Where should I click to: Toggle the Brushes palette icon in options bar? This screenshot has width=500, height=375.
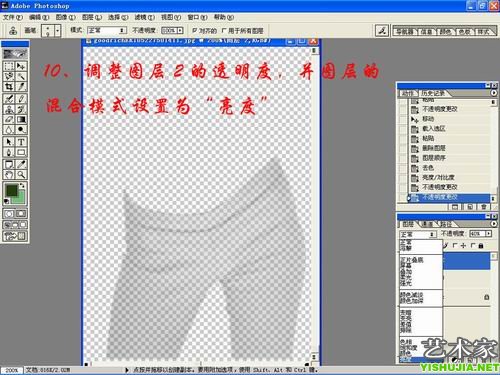point(382,31)
